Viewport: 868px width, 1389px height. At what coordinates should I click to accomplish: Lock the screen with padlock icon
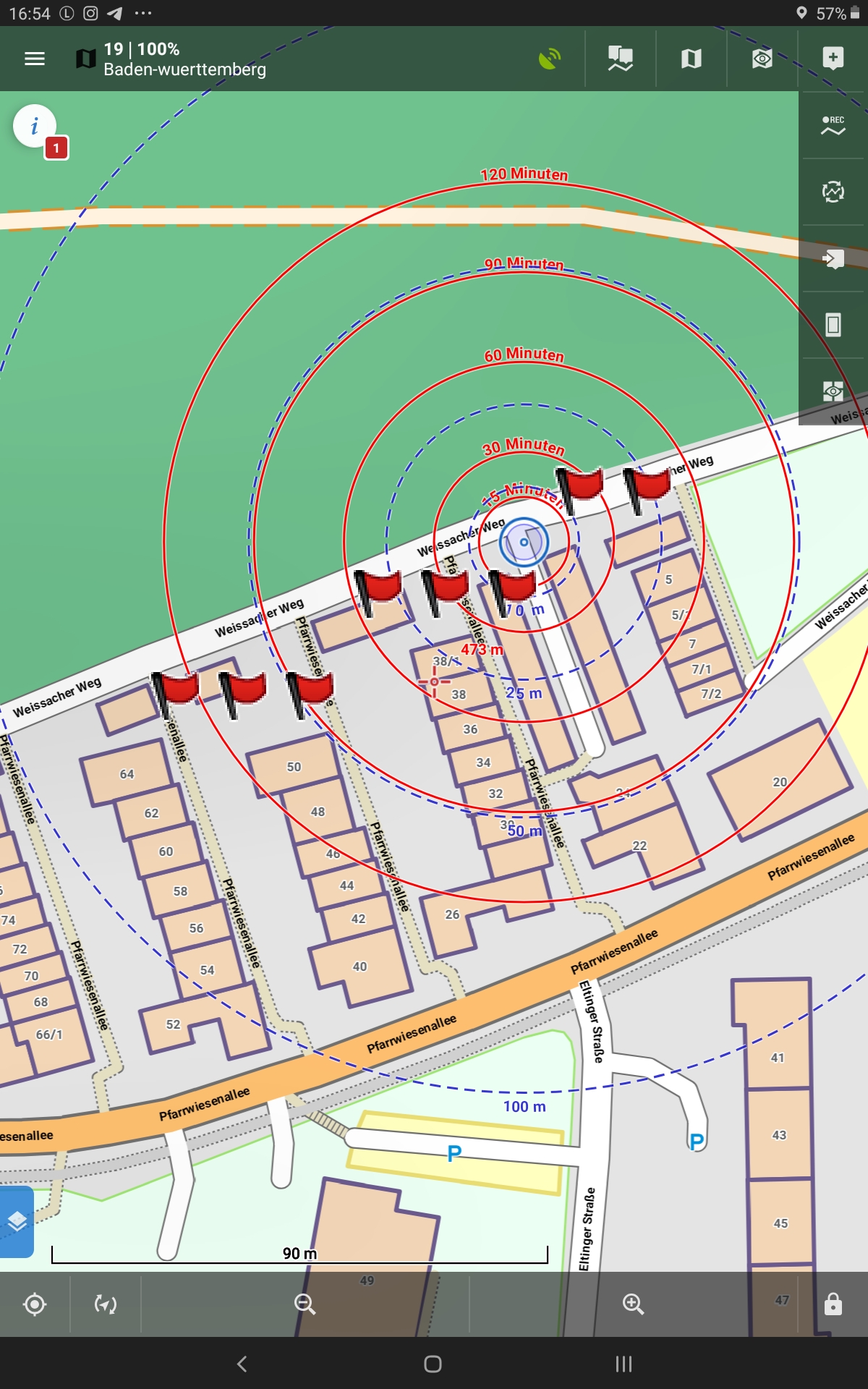coord(833,1304)
